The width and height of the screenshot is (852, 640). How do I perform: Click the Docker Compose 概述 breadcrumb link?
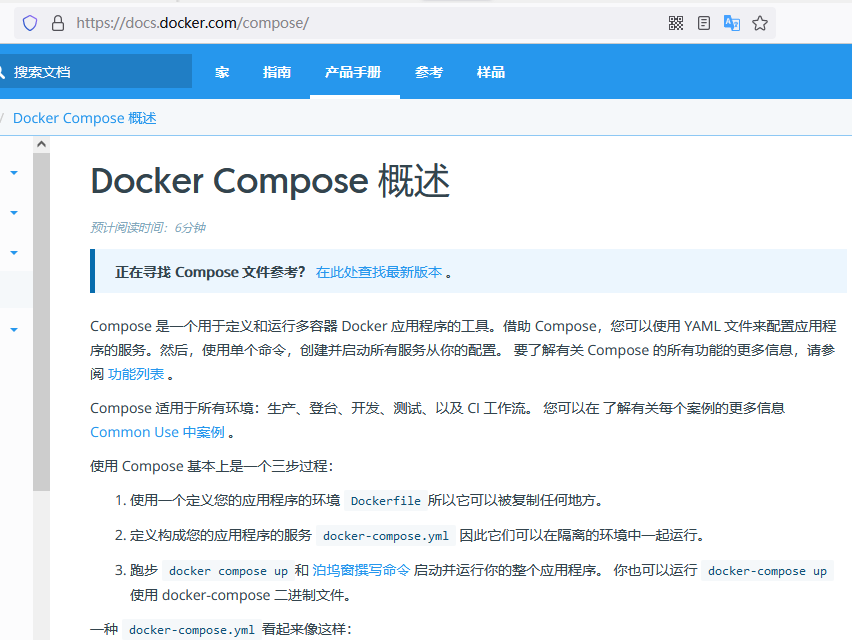pos(85,118)
